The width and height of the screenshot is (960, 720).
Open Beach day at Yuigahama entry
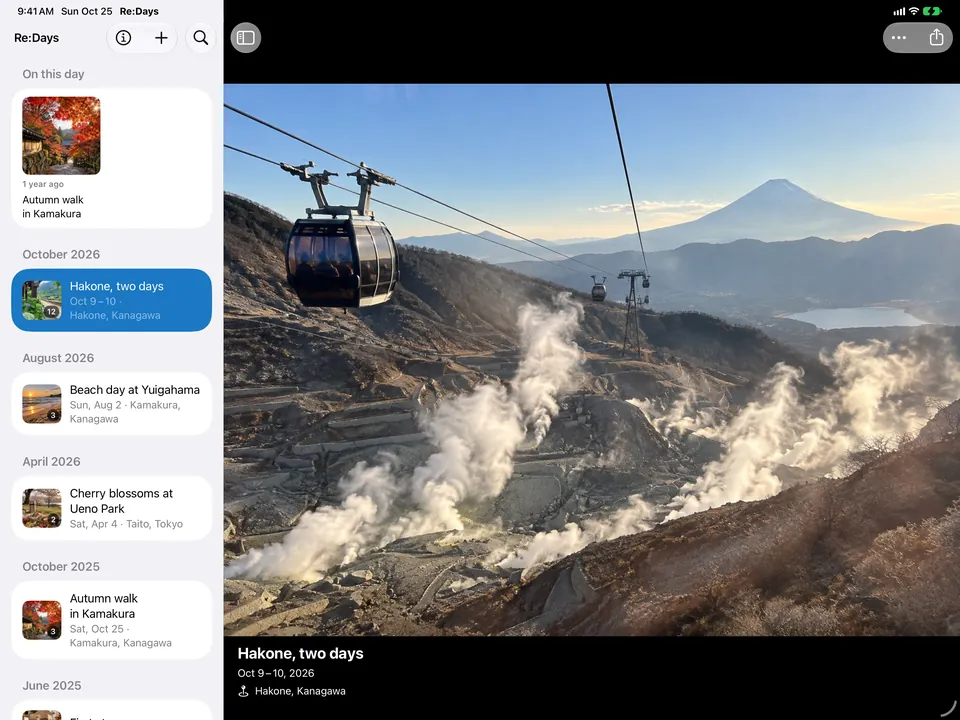pos(111,403)
